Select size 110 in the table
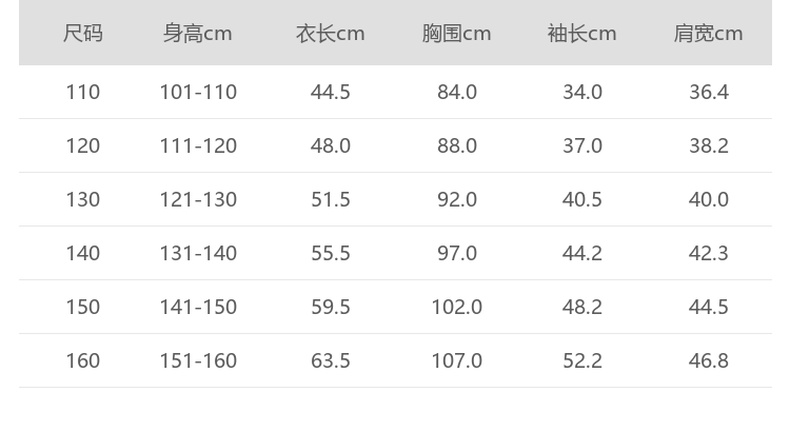This screenshot has width=790, height=431. click(83, 92)
